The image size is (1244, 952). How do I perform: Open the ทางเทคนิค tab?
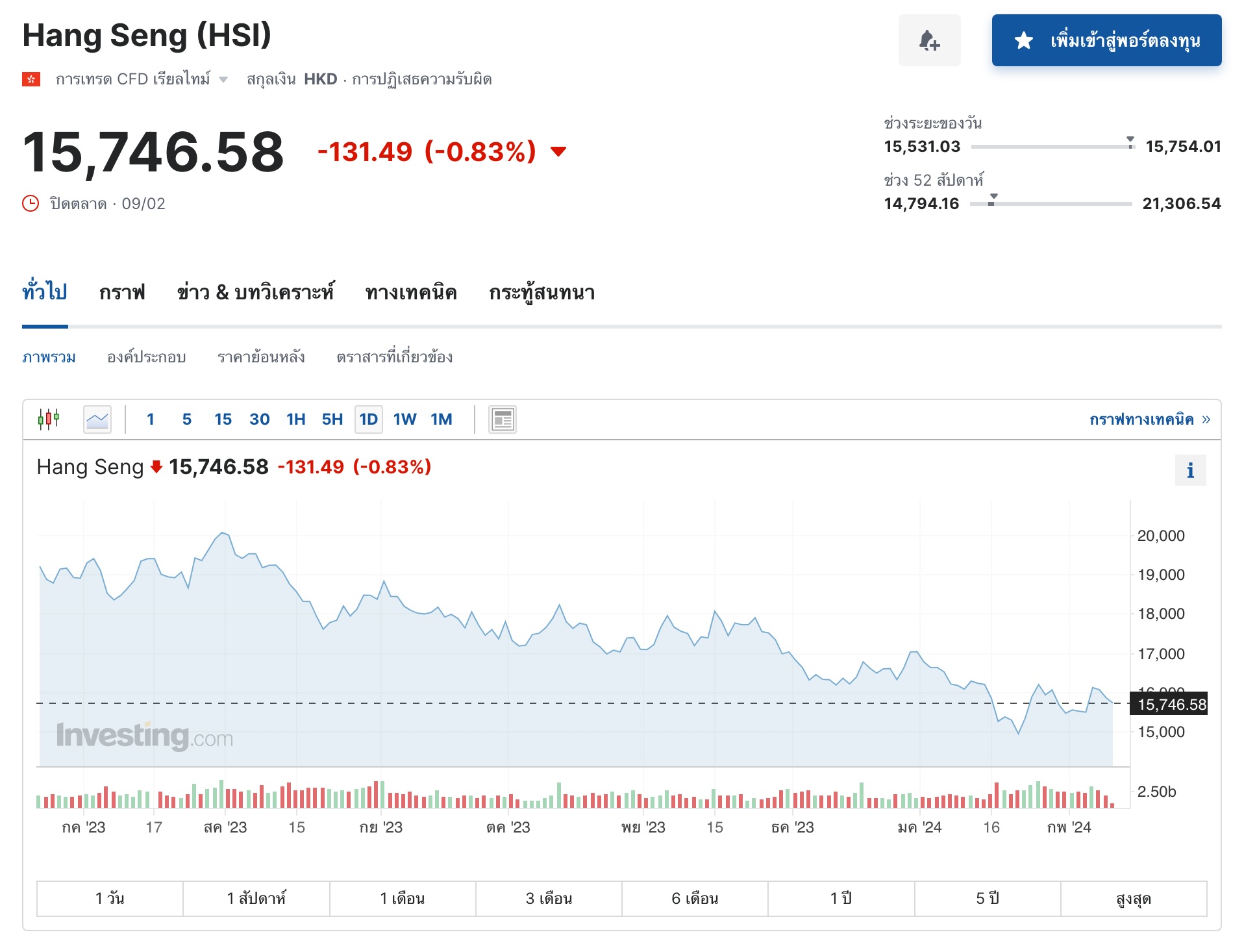point(411,292)
